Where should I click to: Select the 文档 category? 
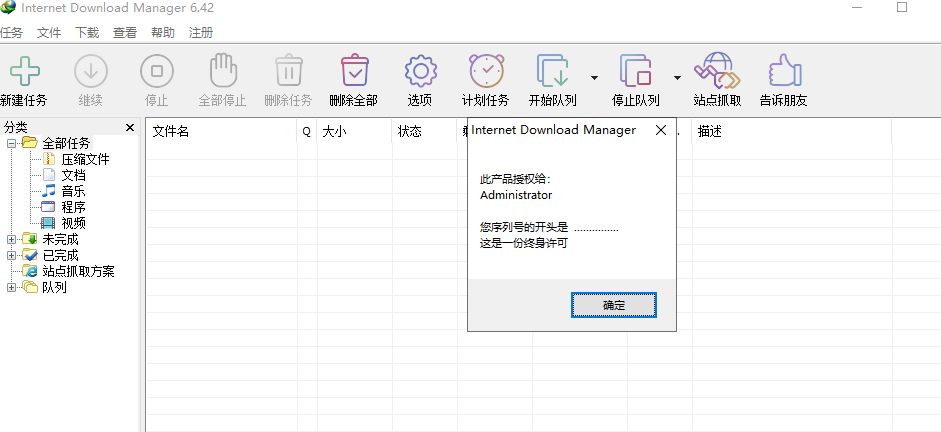73,175
